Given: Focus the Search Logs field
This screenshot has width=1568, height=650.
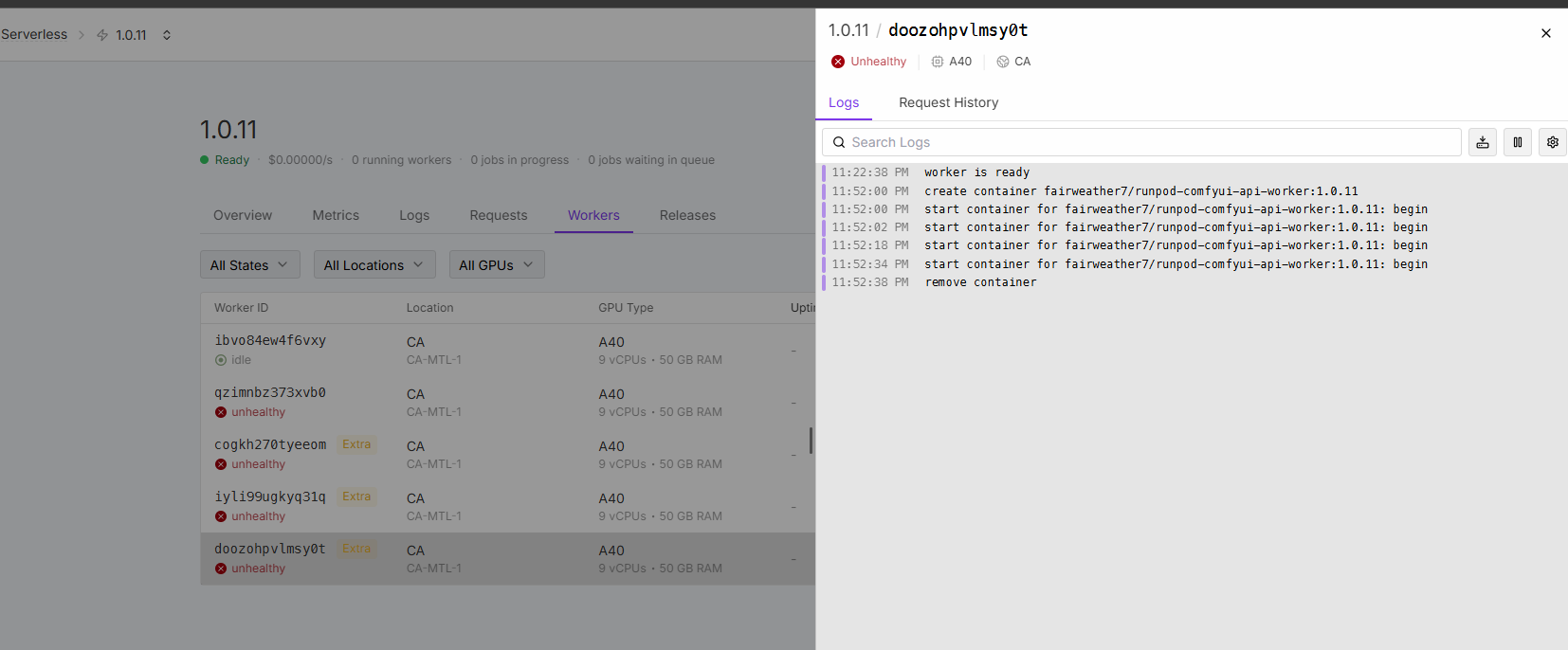Looking at the screenshot, I should coord(1147,142).
